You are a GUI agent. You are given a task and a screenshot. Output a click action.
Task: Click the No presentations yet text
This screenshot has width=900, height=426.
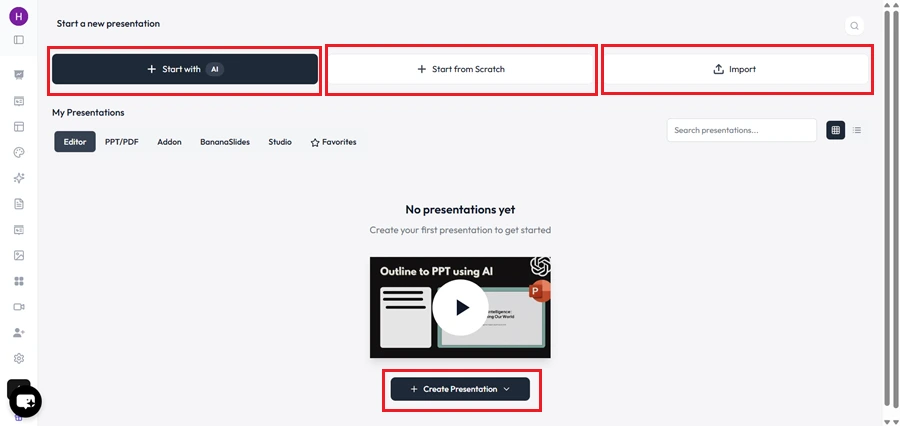tap(460, 210)
